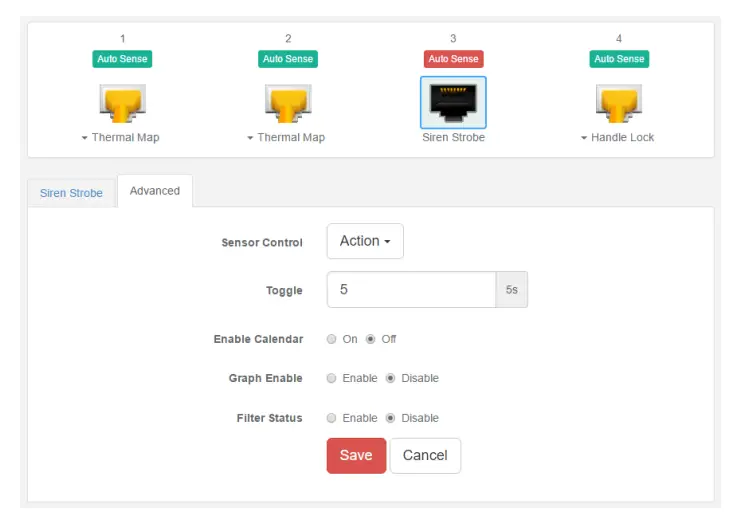Expand port 1 Thermal Map dropdown
The image size is (745, 516).
click(x=120, y=137)
